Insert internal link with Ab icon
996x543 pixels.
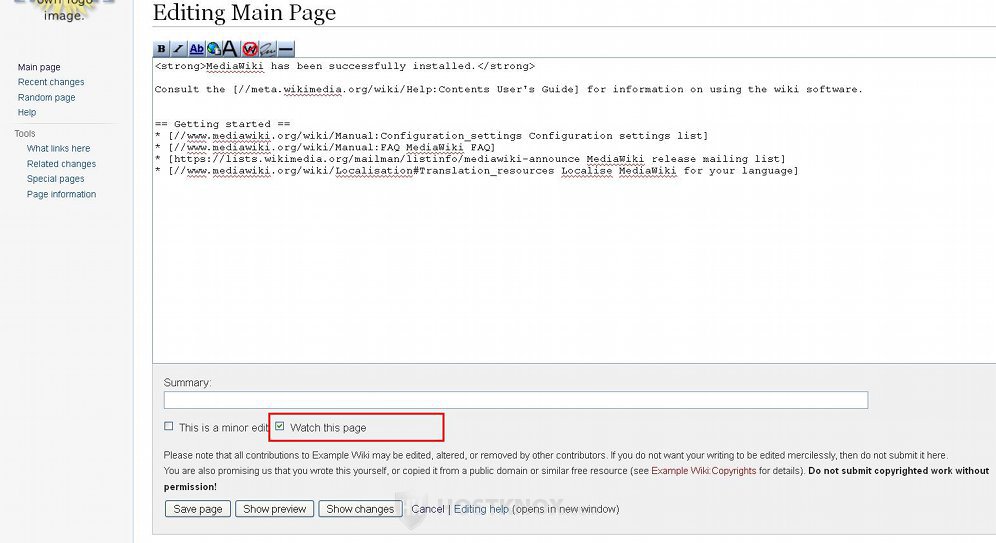[x=196, y=49]
